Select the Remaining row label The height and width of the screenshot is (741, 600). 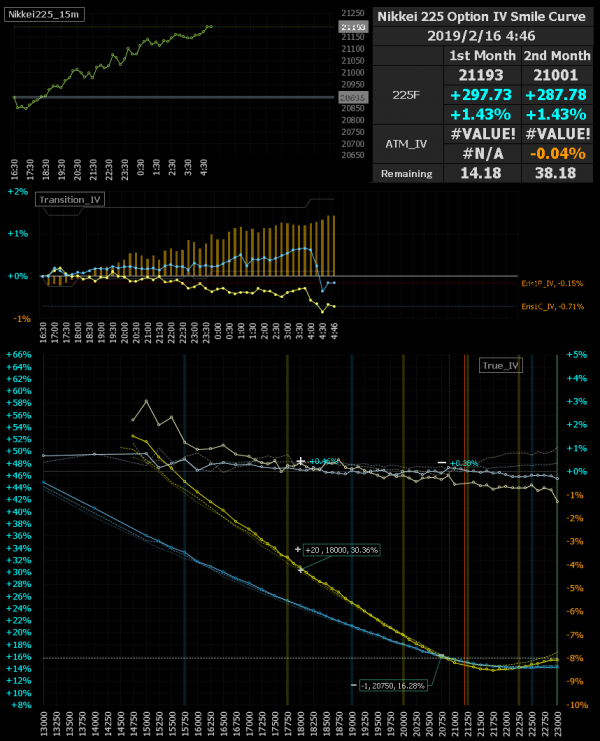(x=407, y=174)
